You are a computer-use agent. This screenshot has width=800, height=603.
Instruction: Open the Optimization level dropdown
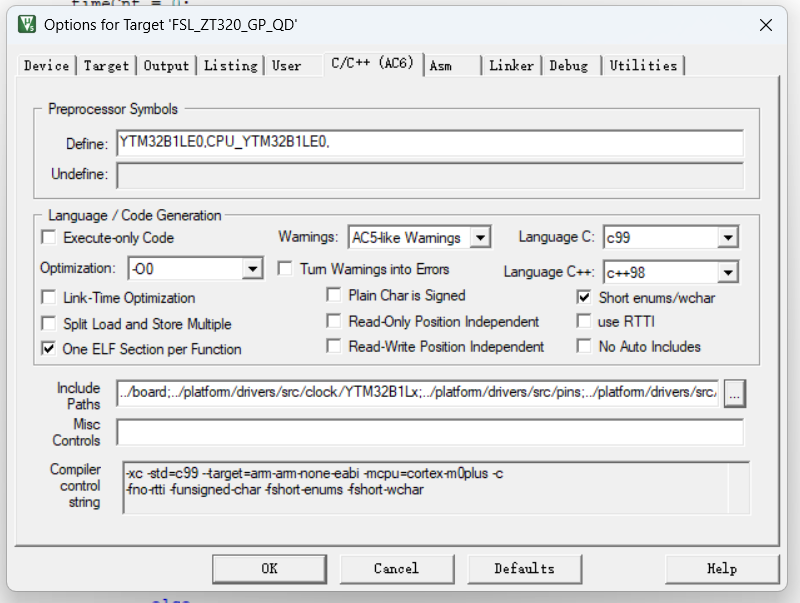click(252, 269)
